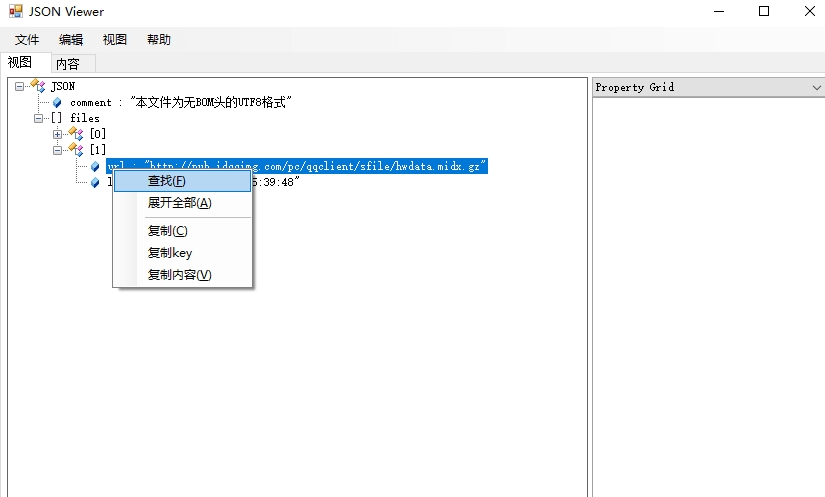This screenshot has height=497, width=825.
Task: Click the array brackets icon beside files
Action: [56, 118]
